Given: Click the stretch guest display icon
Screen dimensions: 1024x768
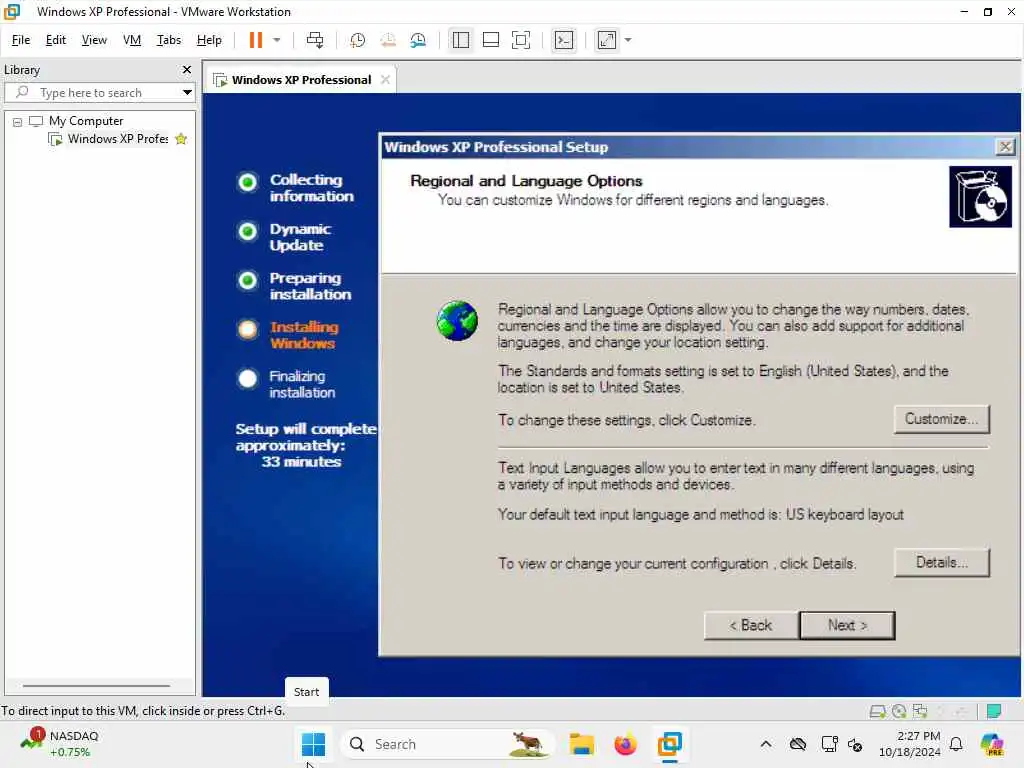Looking at the screenshot, I should click(x=607, y=40).
